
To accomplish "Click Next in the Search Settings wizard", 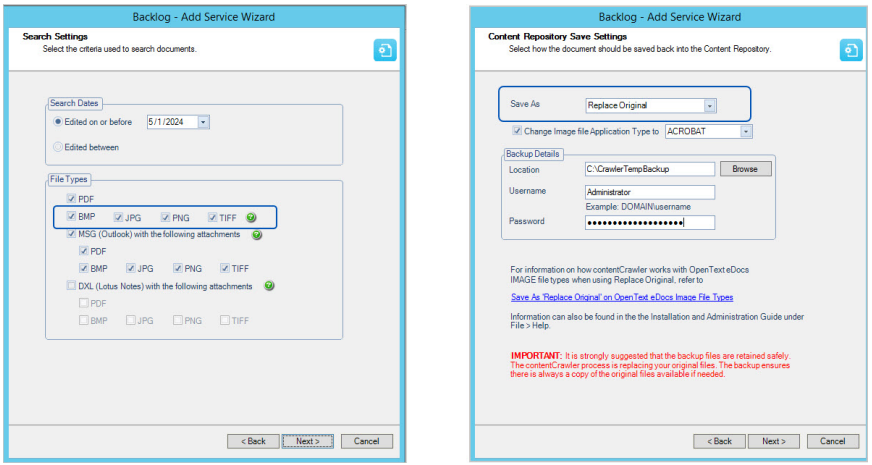I will tap(308, 441).
